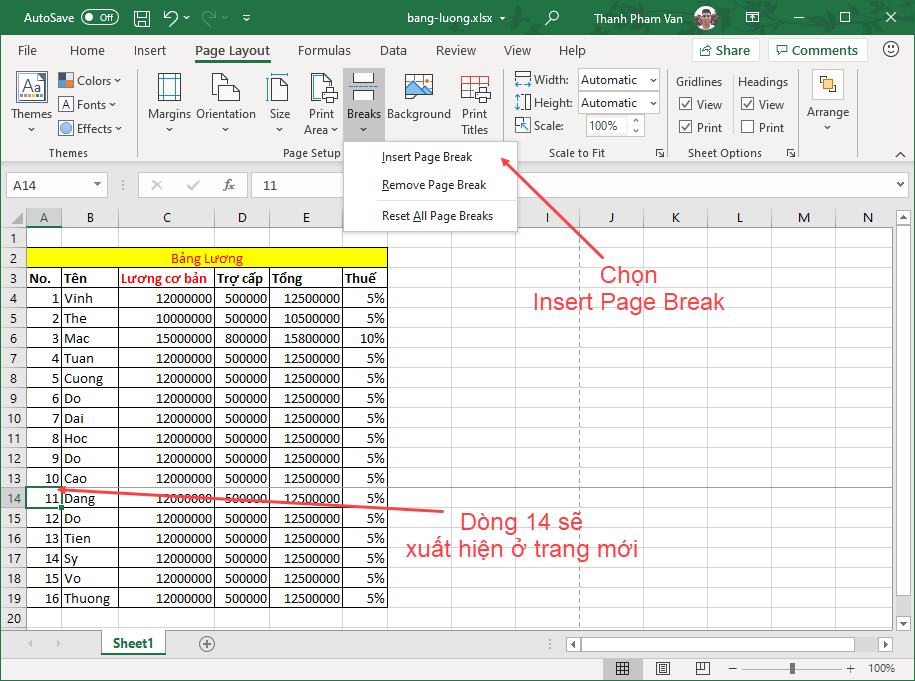Toggle the AutoSave switch
Viewport: 915px width, 681px height.
pyautogui.click(x=99, y=18)
